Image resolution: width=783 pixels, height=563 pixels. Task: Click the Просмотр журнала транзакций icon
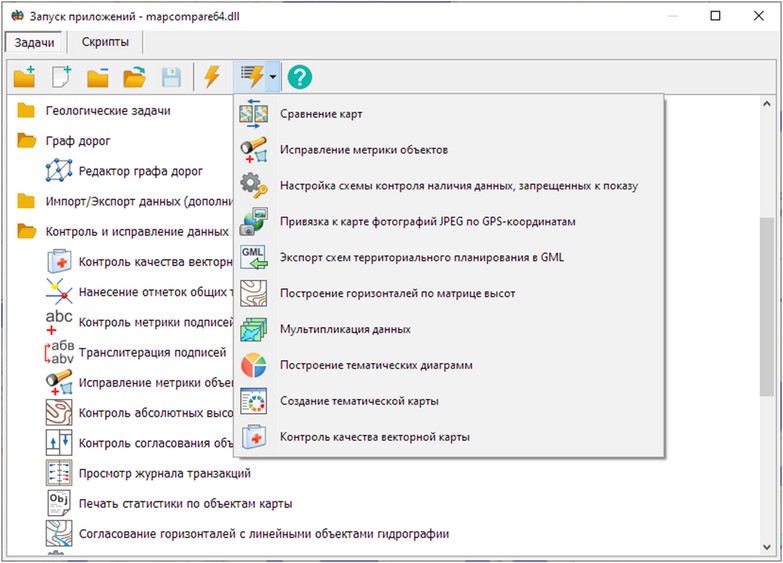pyautogui.click(x=59, y=472)
